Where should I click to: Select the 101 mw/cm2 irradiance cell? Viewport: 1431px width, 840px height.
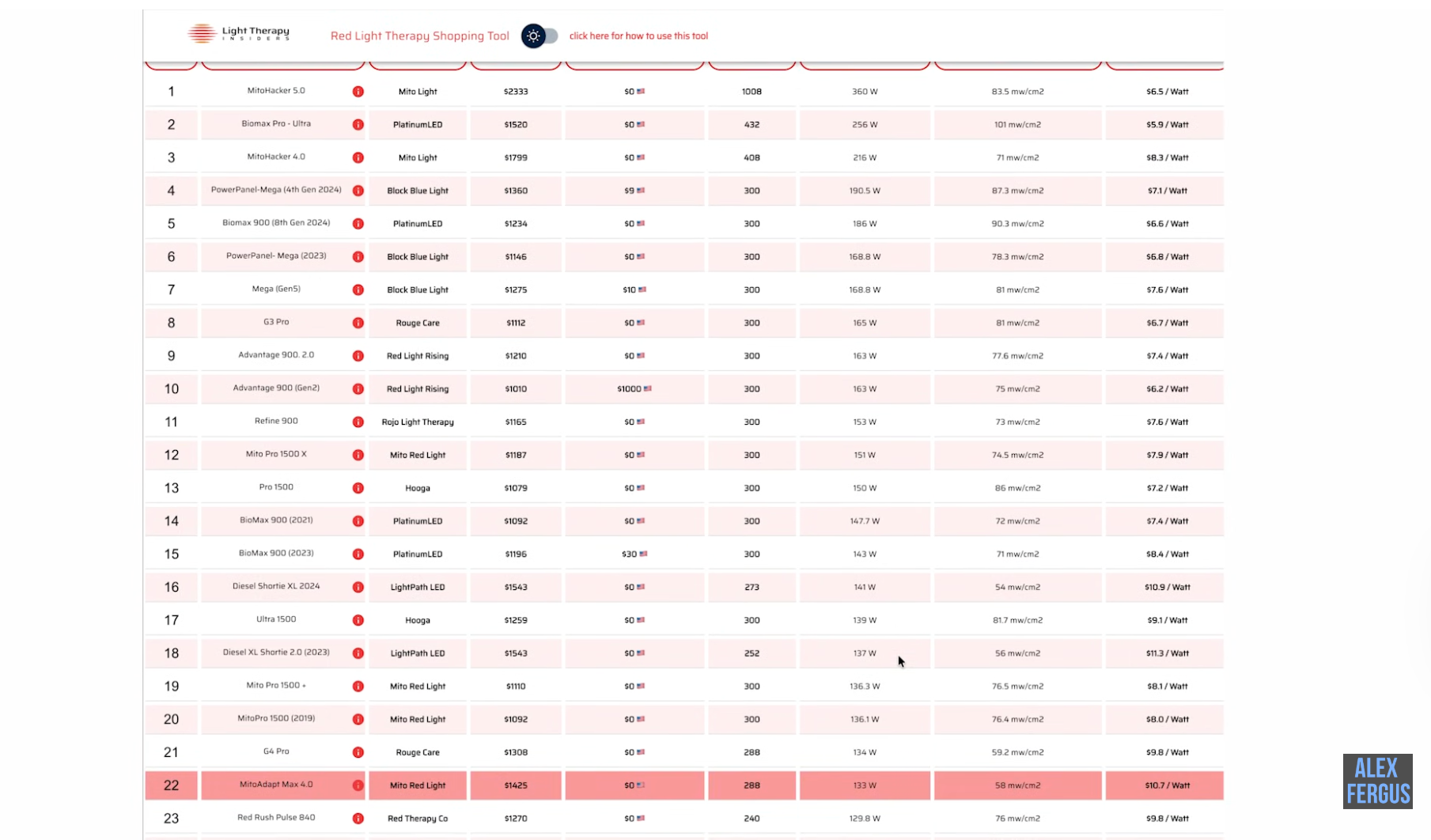click(1017, 125)
